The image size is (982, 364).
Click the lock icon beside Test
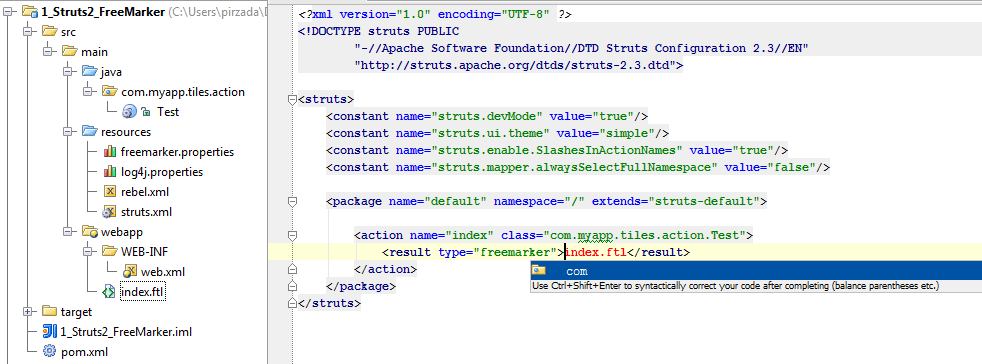tap(147, 112)
